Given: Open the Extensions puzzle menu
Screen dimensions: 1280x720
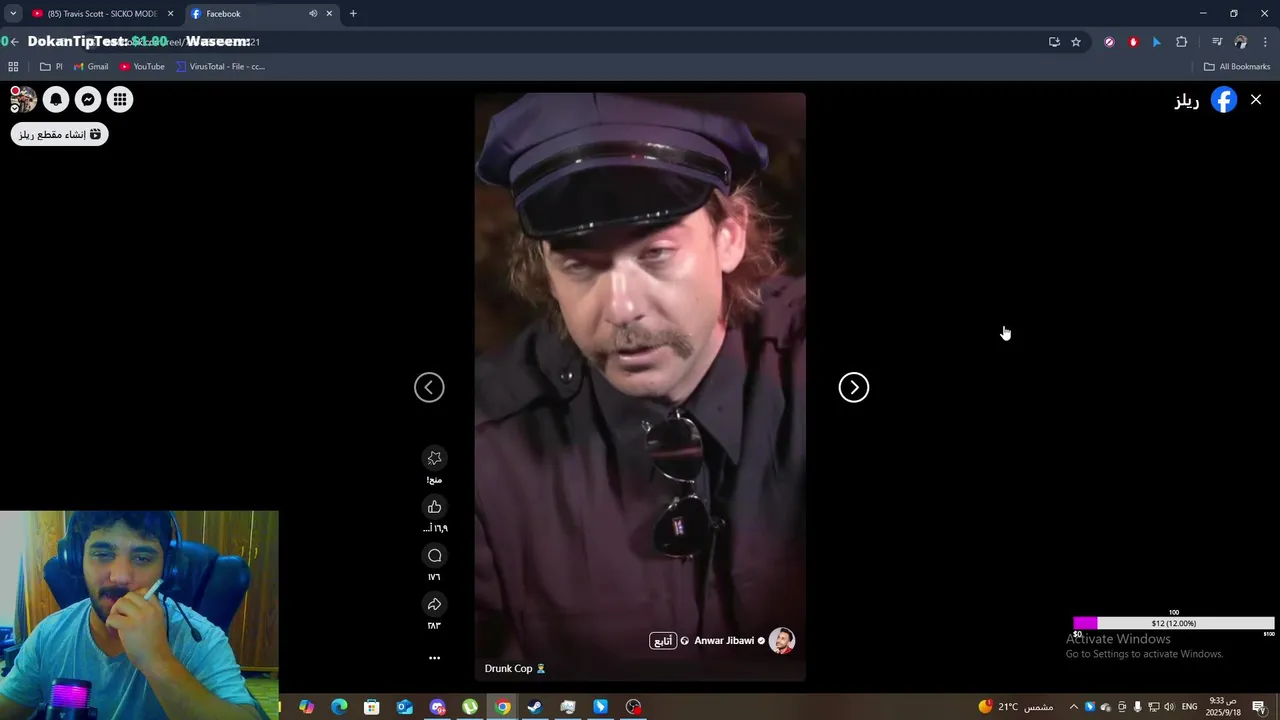Looking at the screenshot, I should (x=1181, y=42).
